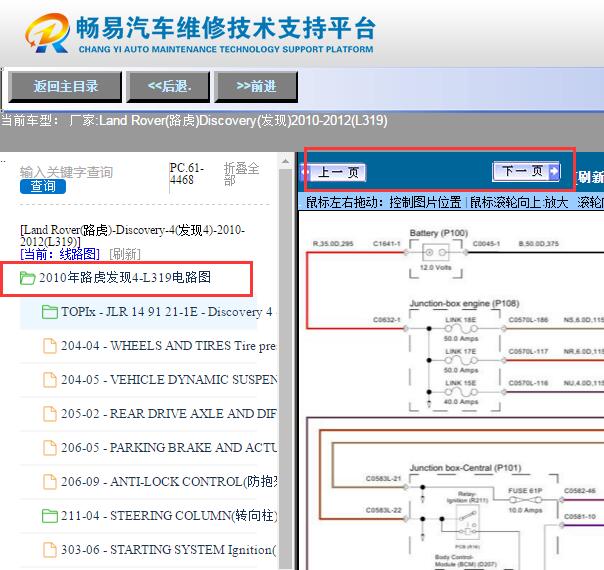The image size is (604, 570).
Task: Click the FUSE 61P symbol in the diagram
Action: pos(525,500)
